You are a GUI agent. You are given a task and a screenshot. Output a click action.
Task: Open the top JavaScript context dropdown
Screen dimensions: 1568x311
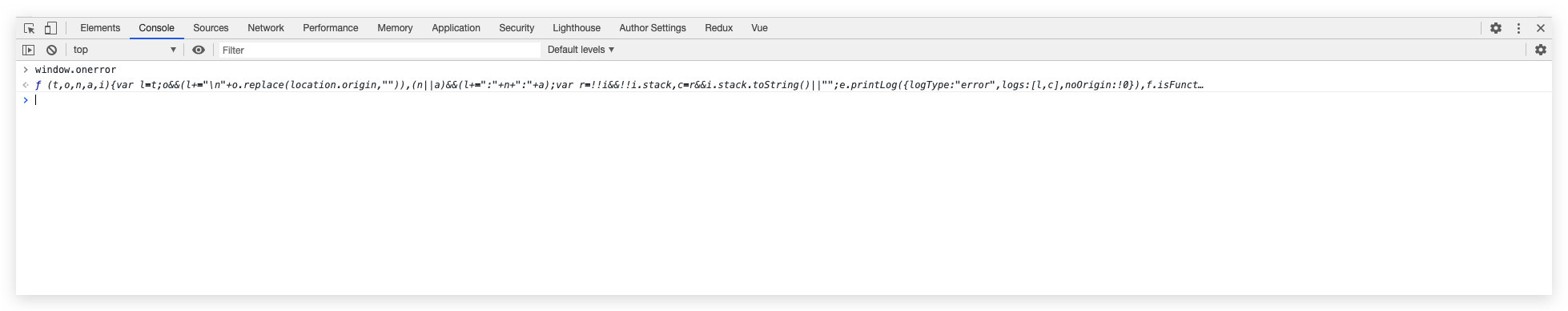pyautogui.click(x=124, y=50)
